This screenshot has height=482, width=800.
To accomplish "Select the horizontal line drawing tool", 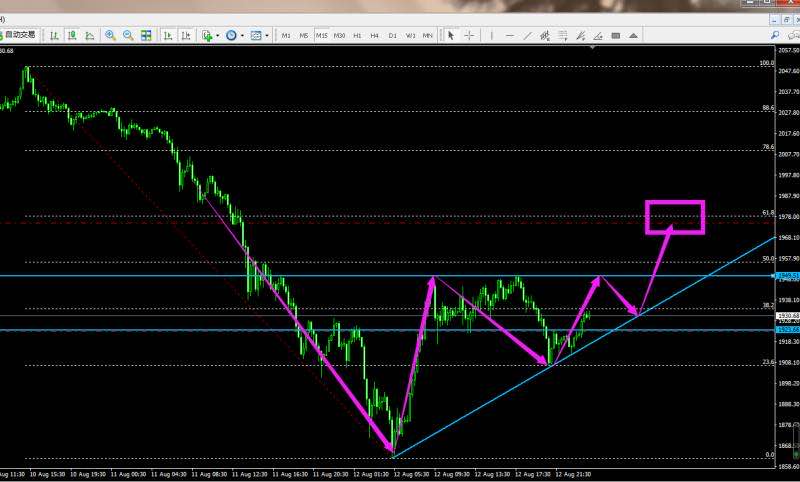I will 509,35.
